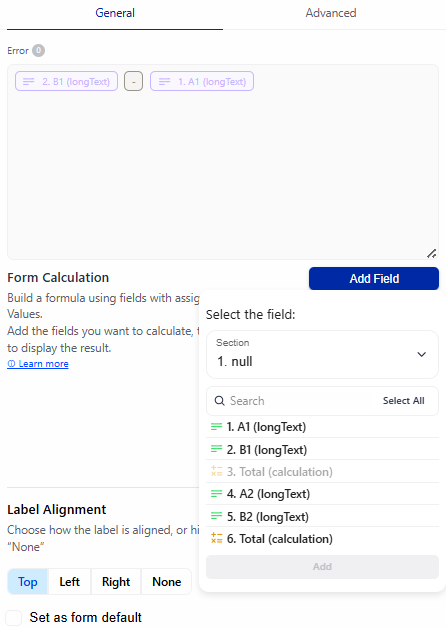The height and width of the screenshot is (627, 446).
Task: Click the longText icon beside 4. A2
Action: (x=216, y=494)
